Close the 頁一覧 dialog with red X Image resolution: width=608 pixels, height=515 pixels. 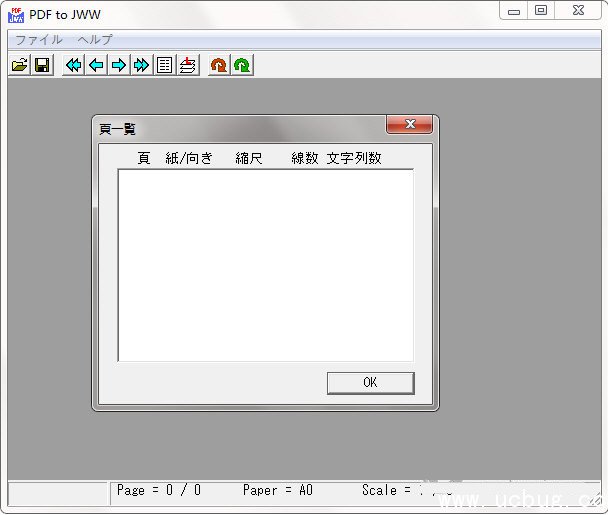pyautogui.click(x=410, y=125)
